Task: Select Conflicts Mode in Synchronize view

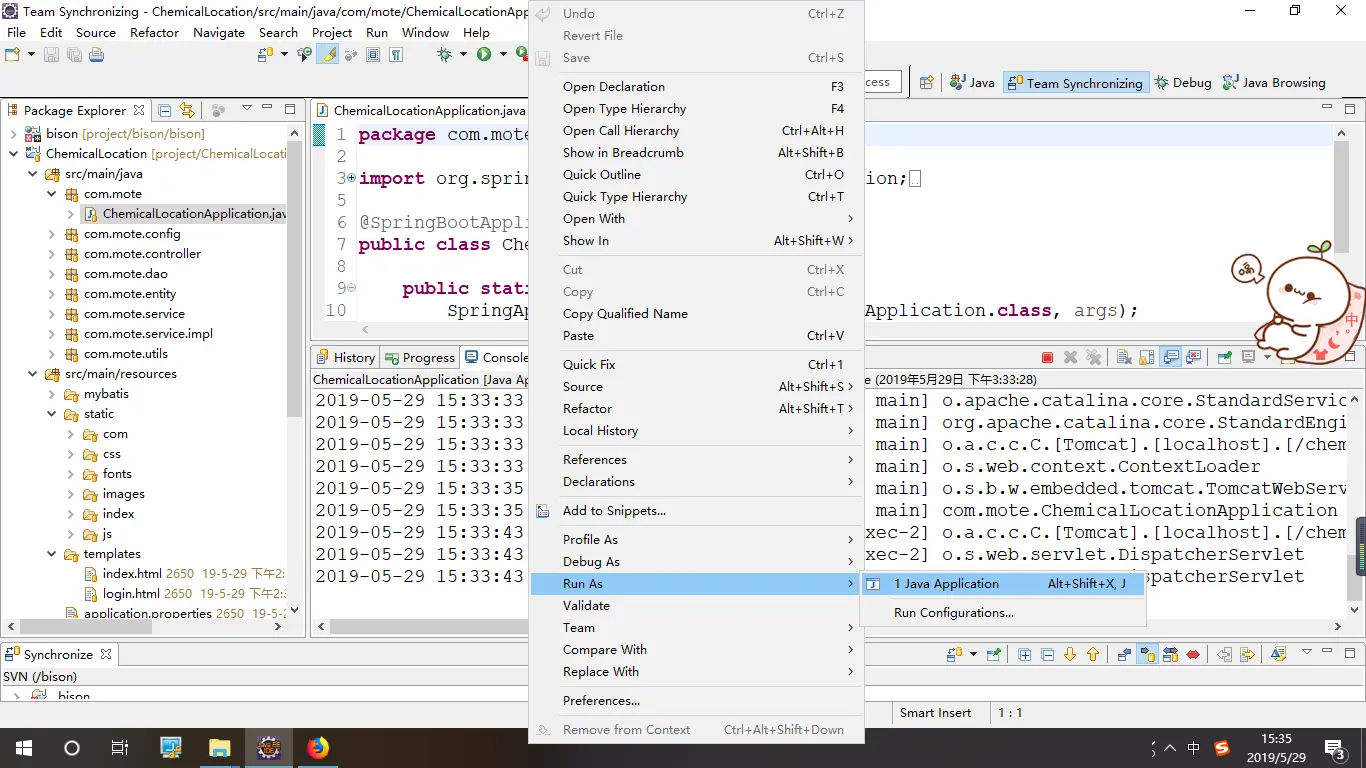Action: click(1193, 655)
